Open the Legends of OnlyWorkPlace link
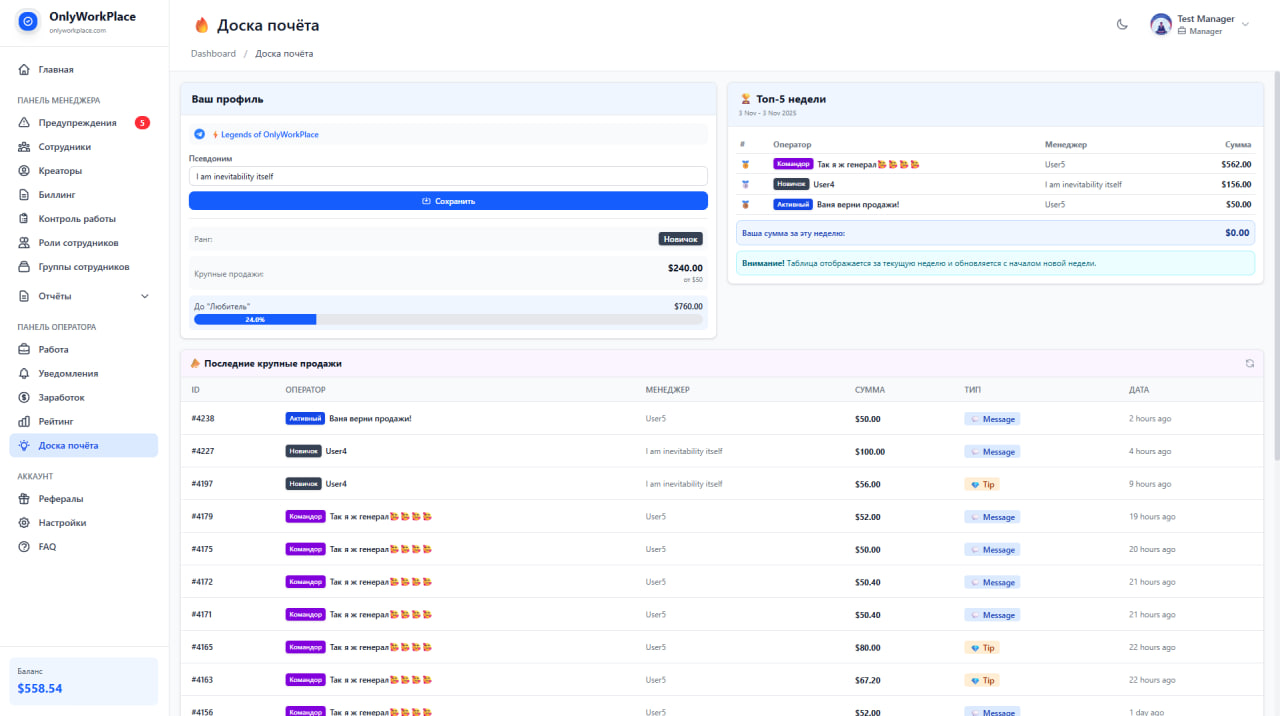Screen dimensions: 1280x716 click(269, 134)
